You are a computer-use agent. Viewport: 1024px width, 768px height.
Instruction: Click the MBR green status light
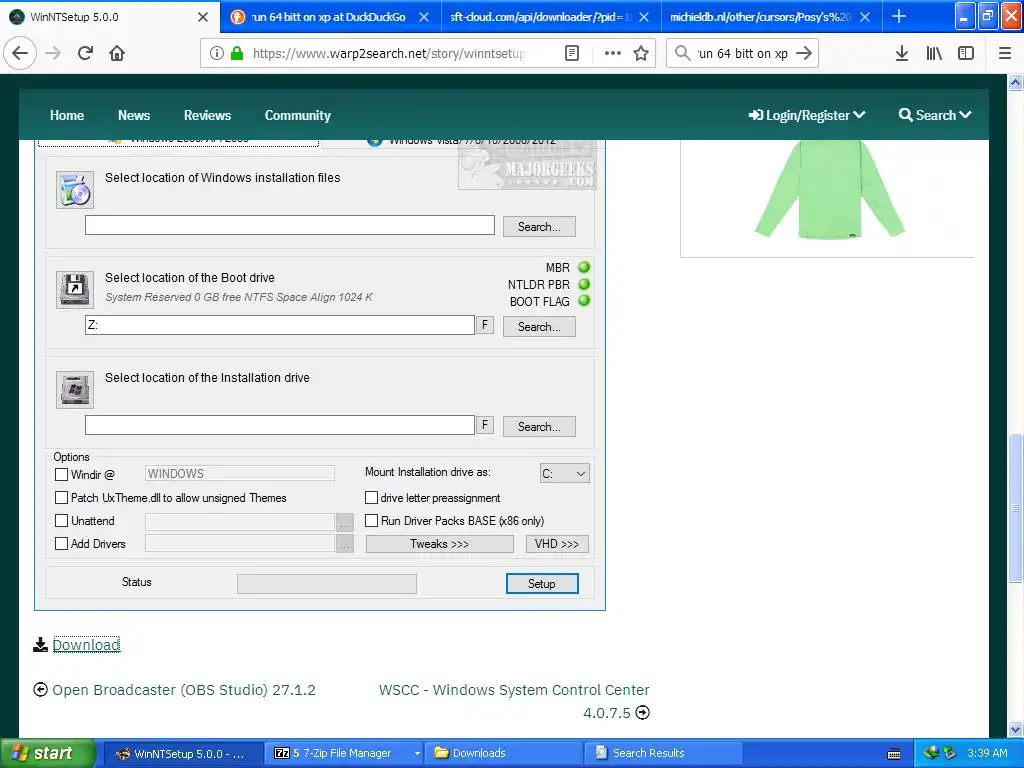(x=584, y=267)
